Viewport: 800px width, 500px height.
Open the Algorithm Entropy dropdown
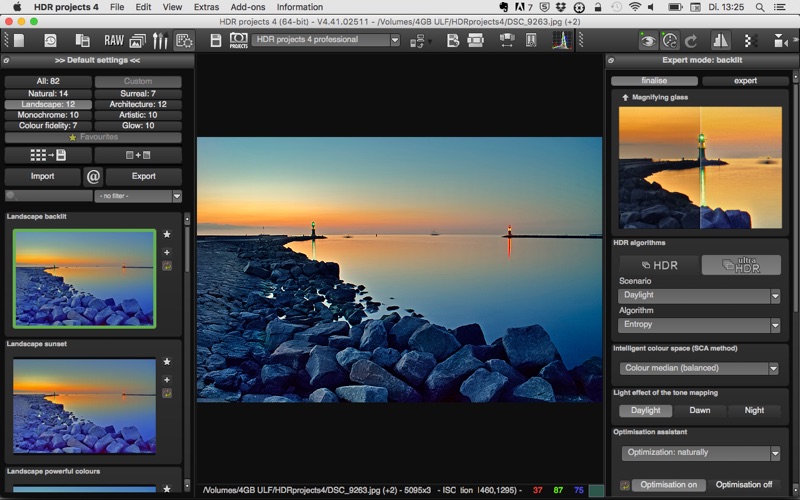coord(698,324)
